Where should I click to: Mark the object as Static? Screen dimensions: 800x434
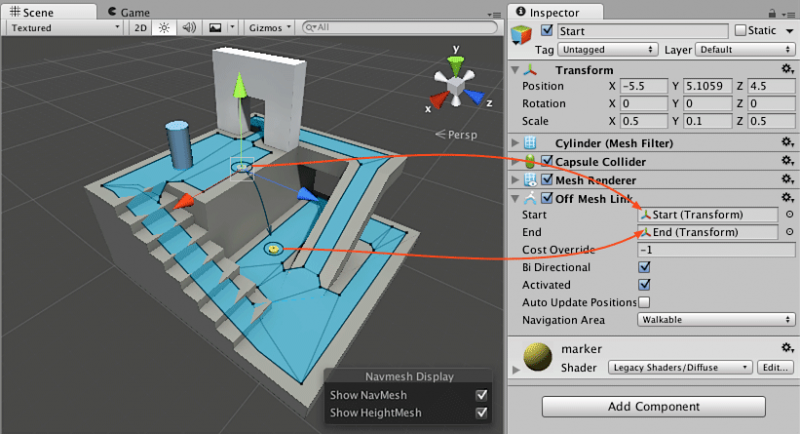pos(740,31)
